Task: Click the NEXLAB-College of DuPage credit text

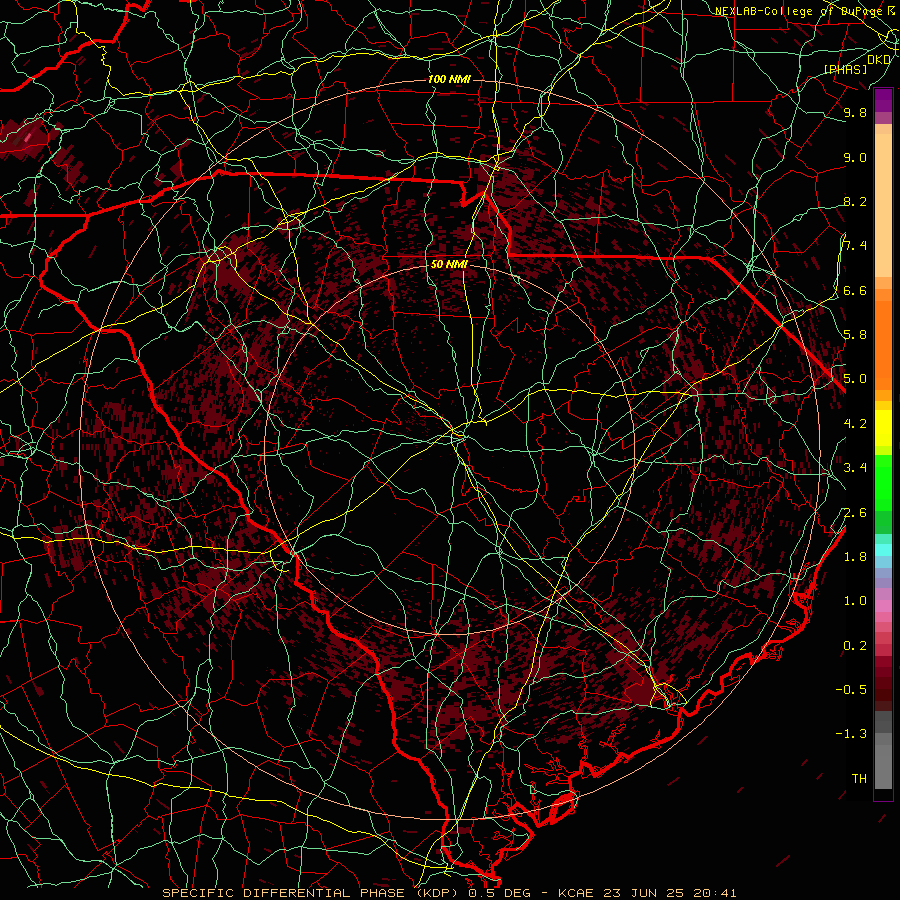Action: 800,11
